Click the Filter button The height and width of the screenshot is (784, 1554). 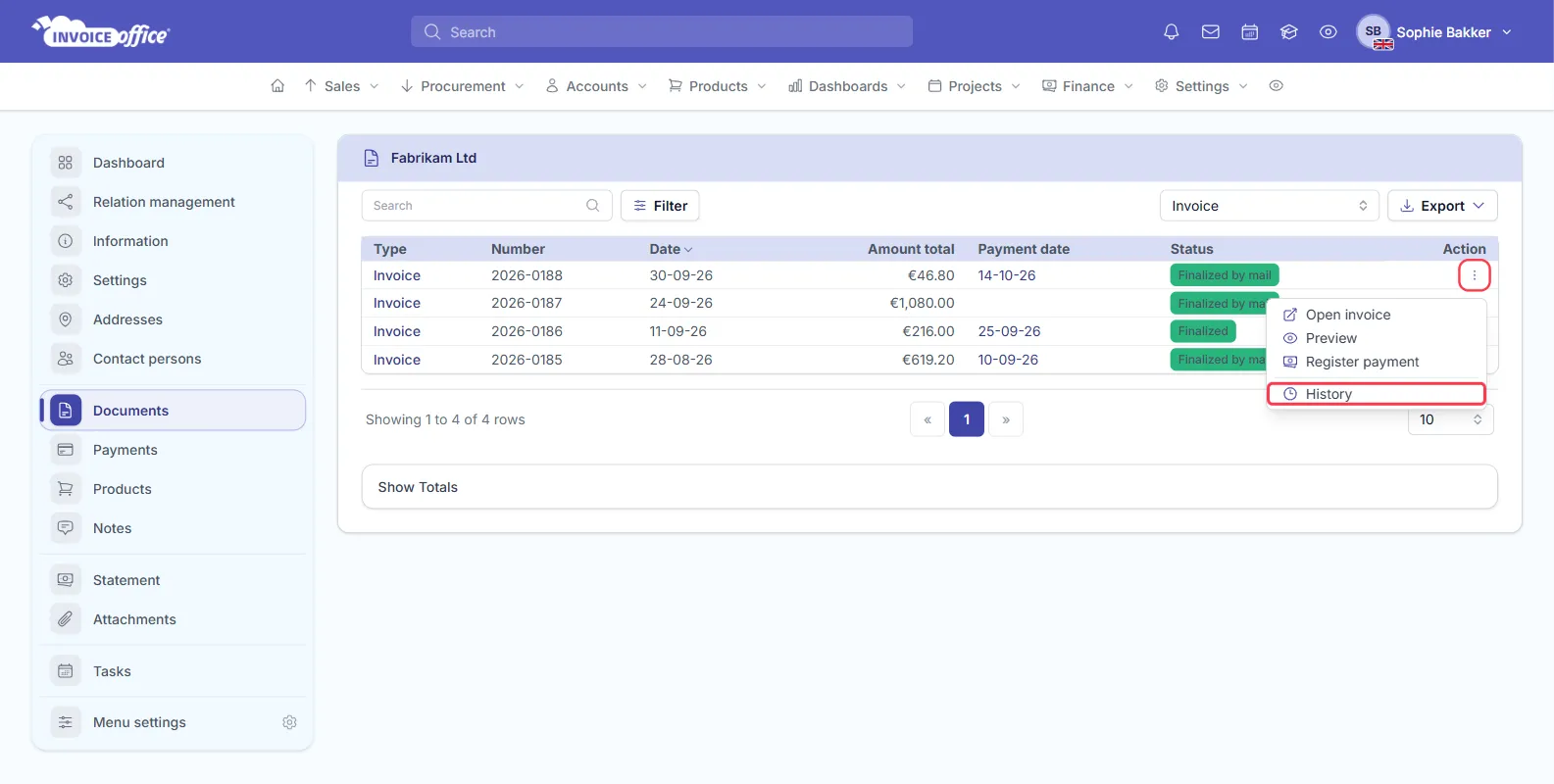point(660,206)
